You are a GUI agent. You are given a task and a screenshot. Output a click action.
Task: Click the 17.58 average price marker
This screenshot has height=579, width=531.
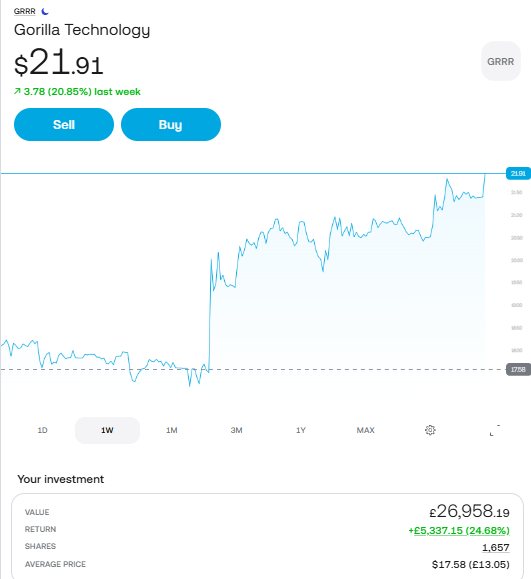(518, 369)
